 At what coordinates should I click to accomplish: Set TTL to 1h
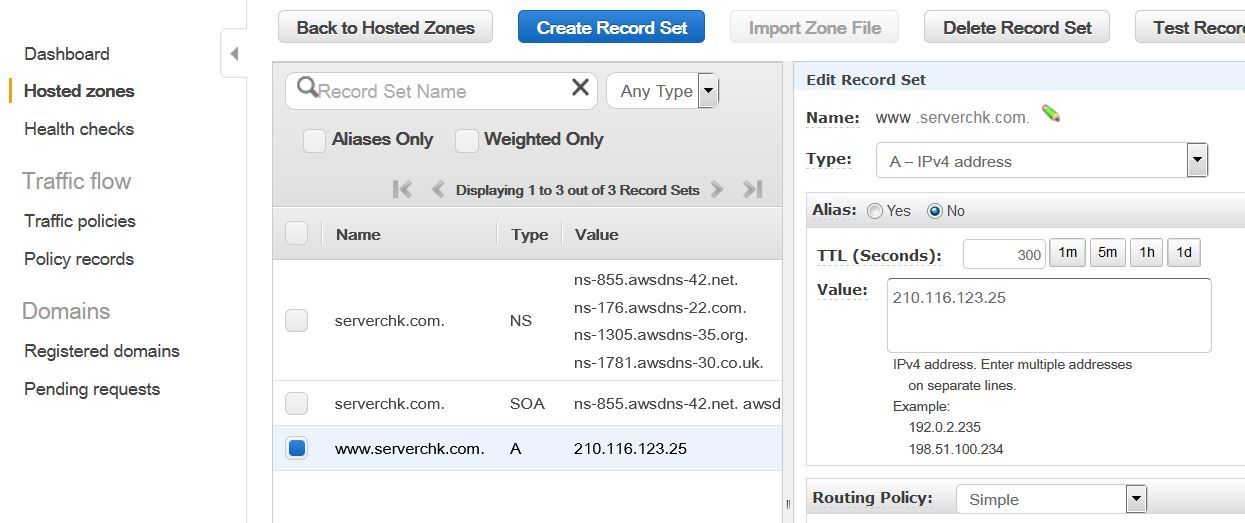1146,253
